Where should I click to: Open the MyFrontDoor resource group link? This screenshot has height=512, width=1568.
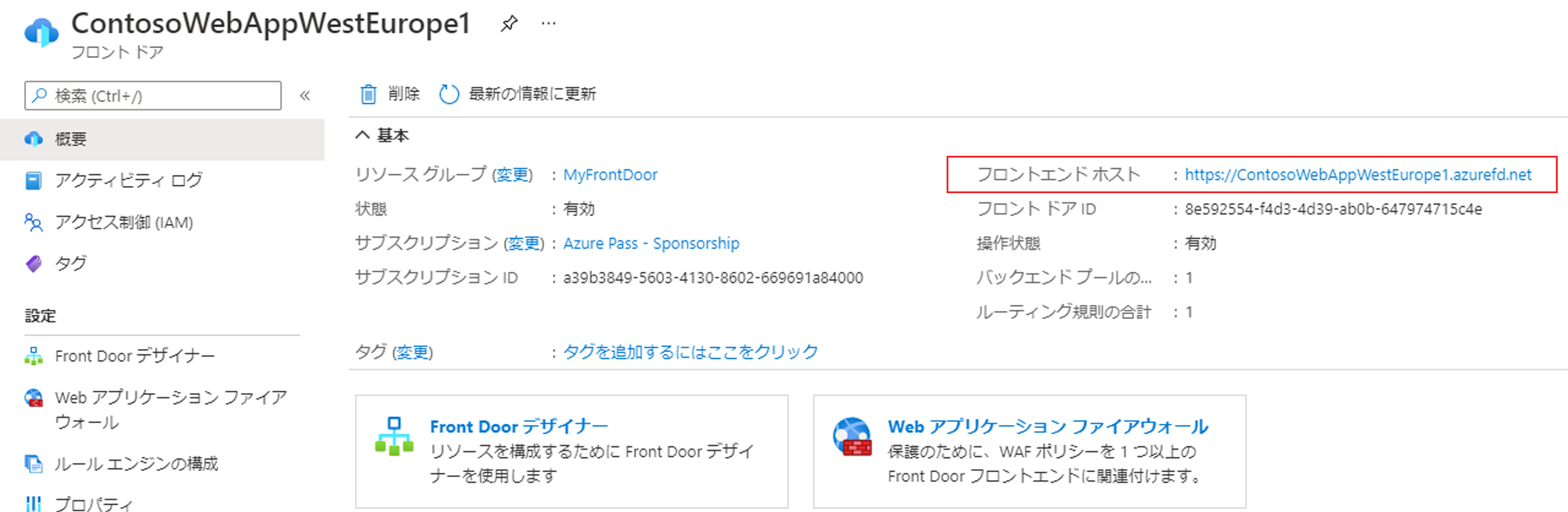611,175
